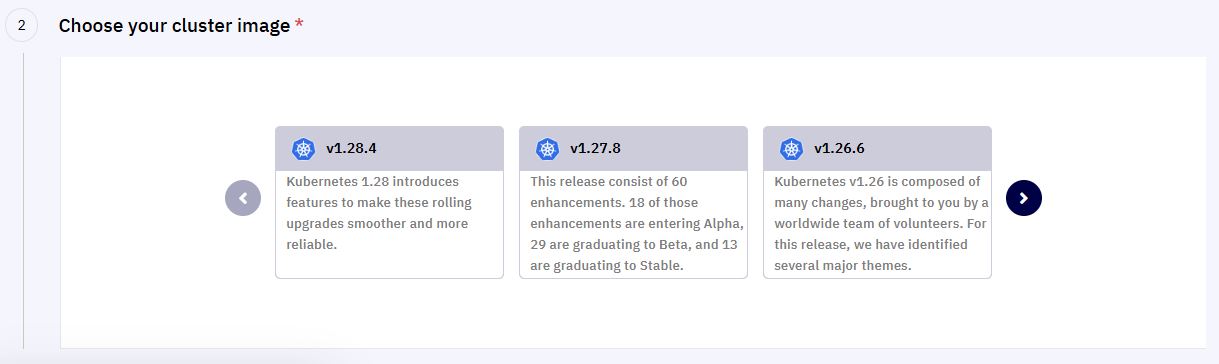Go to previous cluster images with left arrow

pyautogui.click(x=243, y=198)
